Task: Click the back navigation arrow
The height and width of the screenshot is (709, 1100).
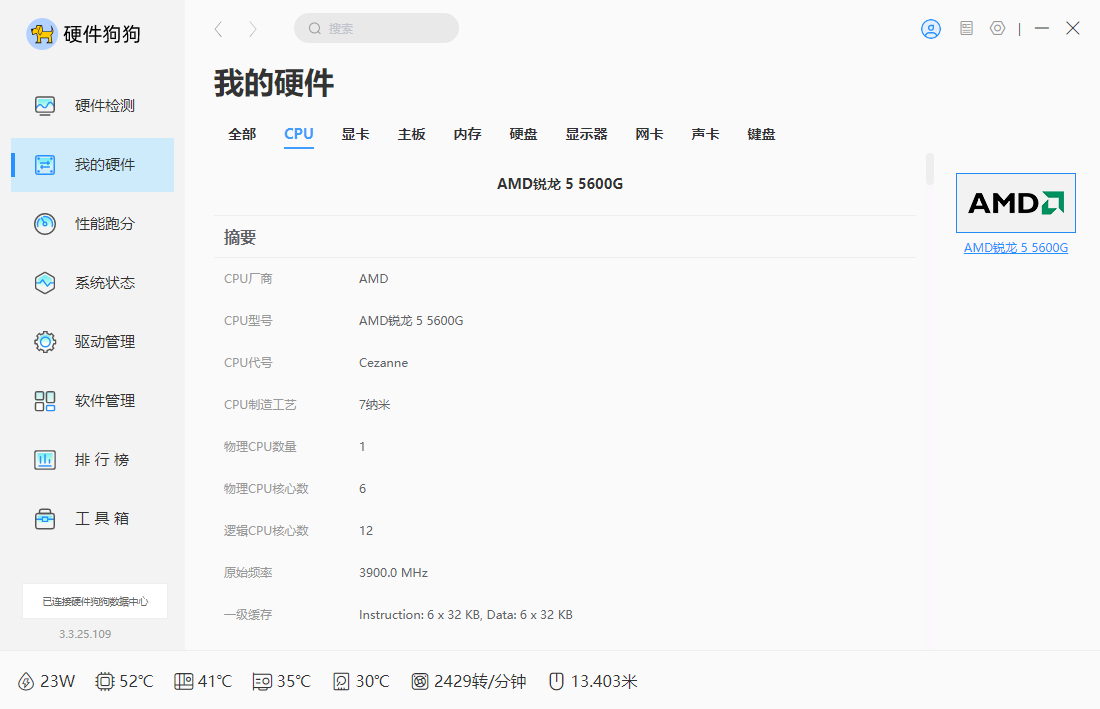Action: pos(218,29)
